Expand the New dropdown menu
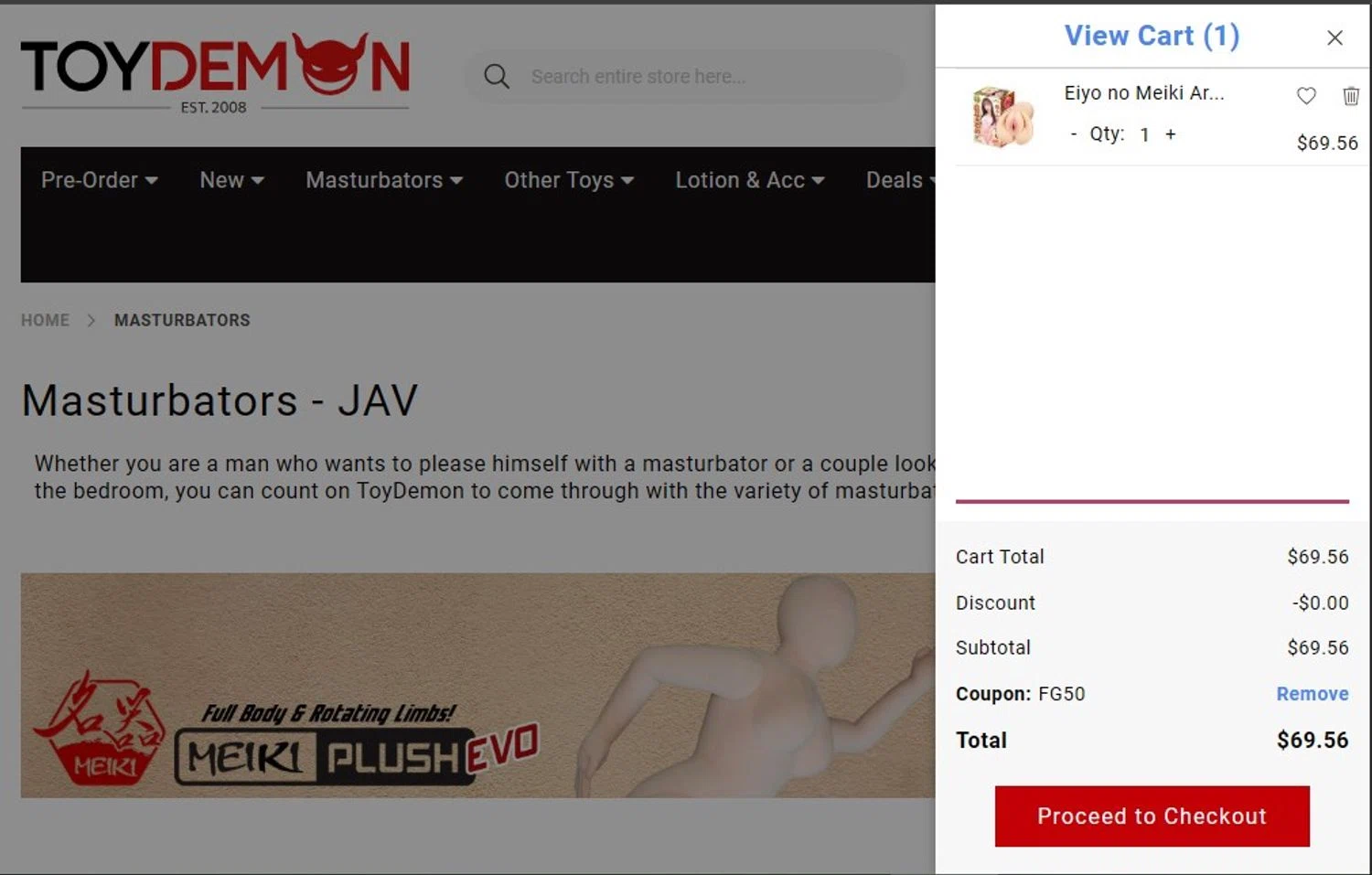The width and height of the screenshot is (1372, 875). (232, 180)
